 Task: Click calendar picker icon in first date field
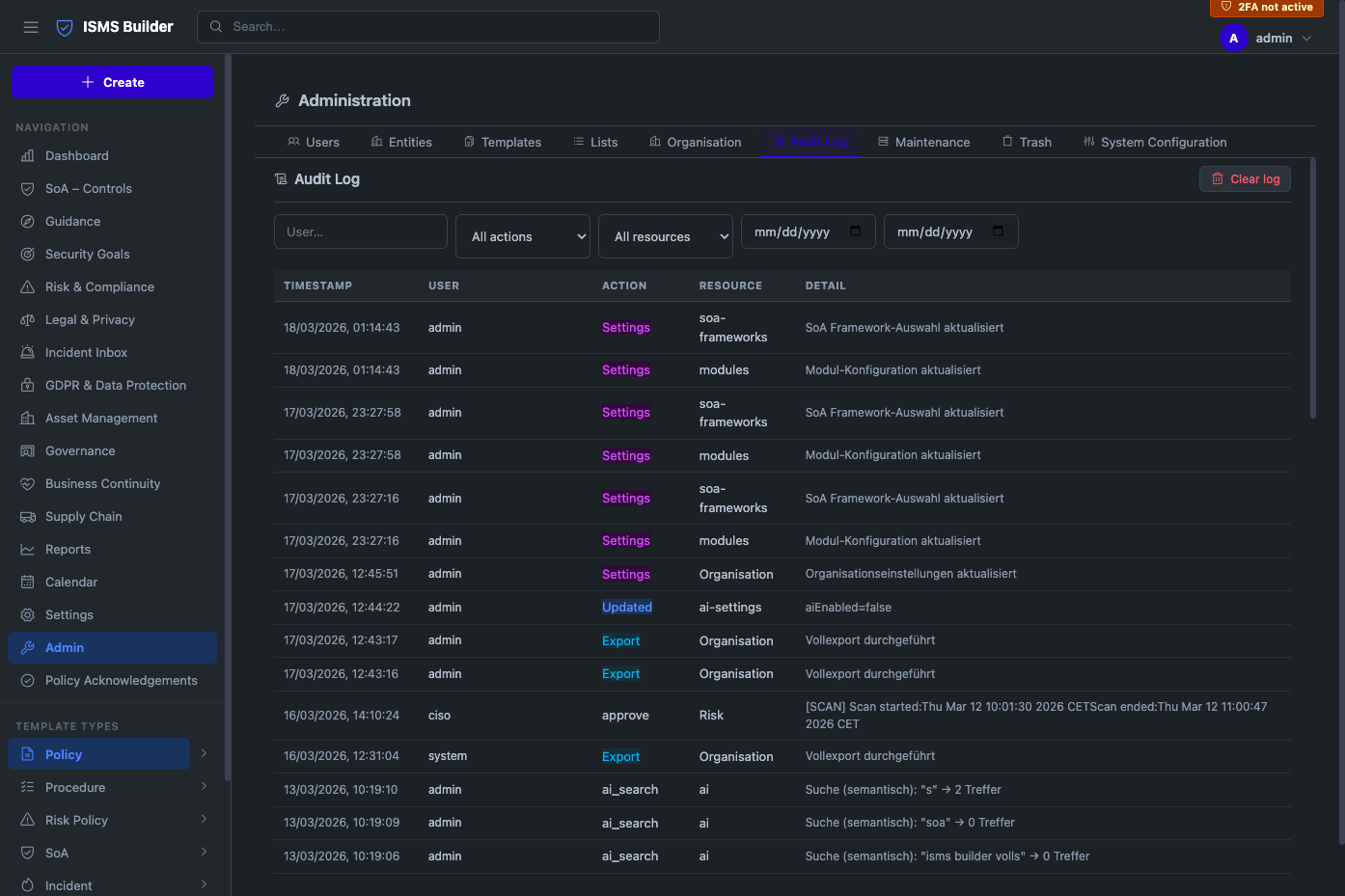pyautogui.click(x=855, y=231)
